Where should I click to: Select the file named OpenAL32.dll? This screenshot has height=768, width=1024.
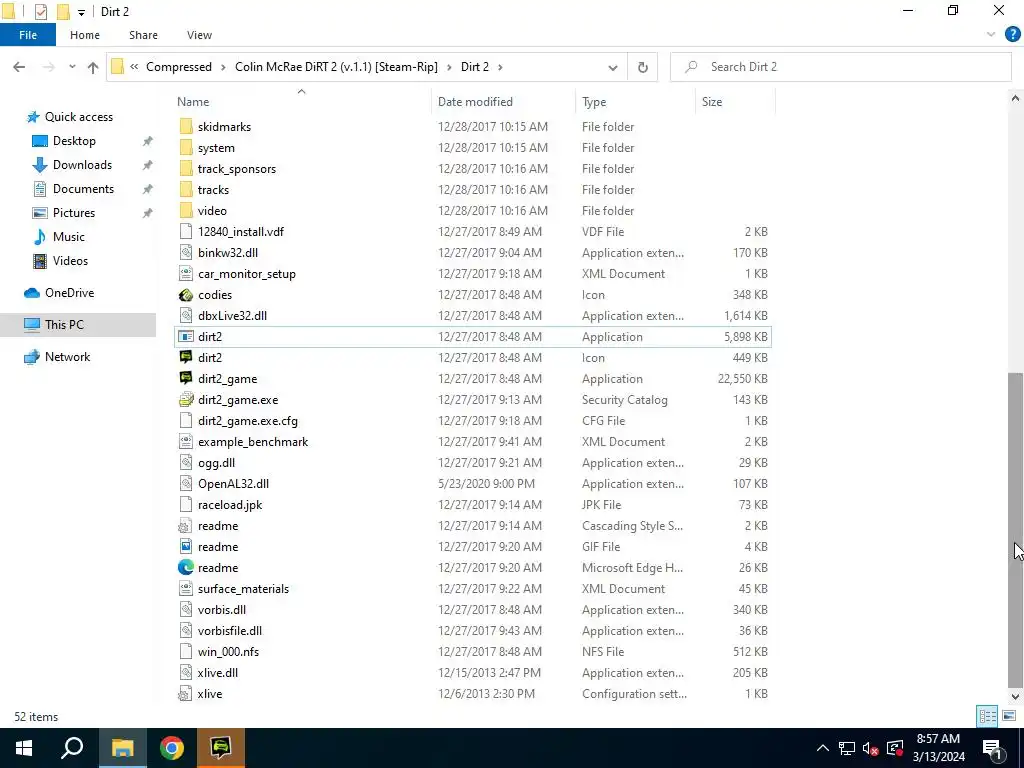[233, 485]
